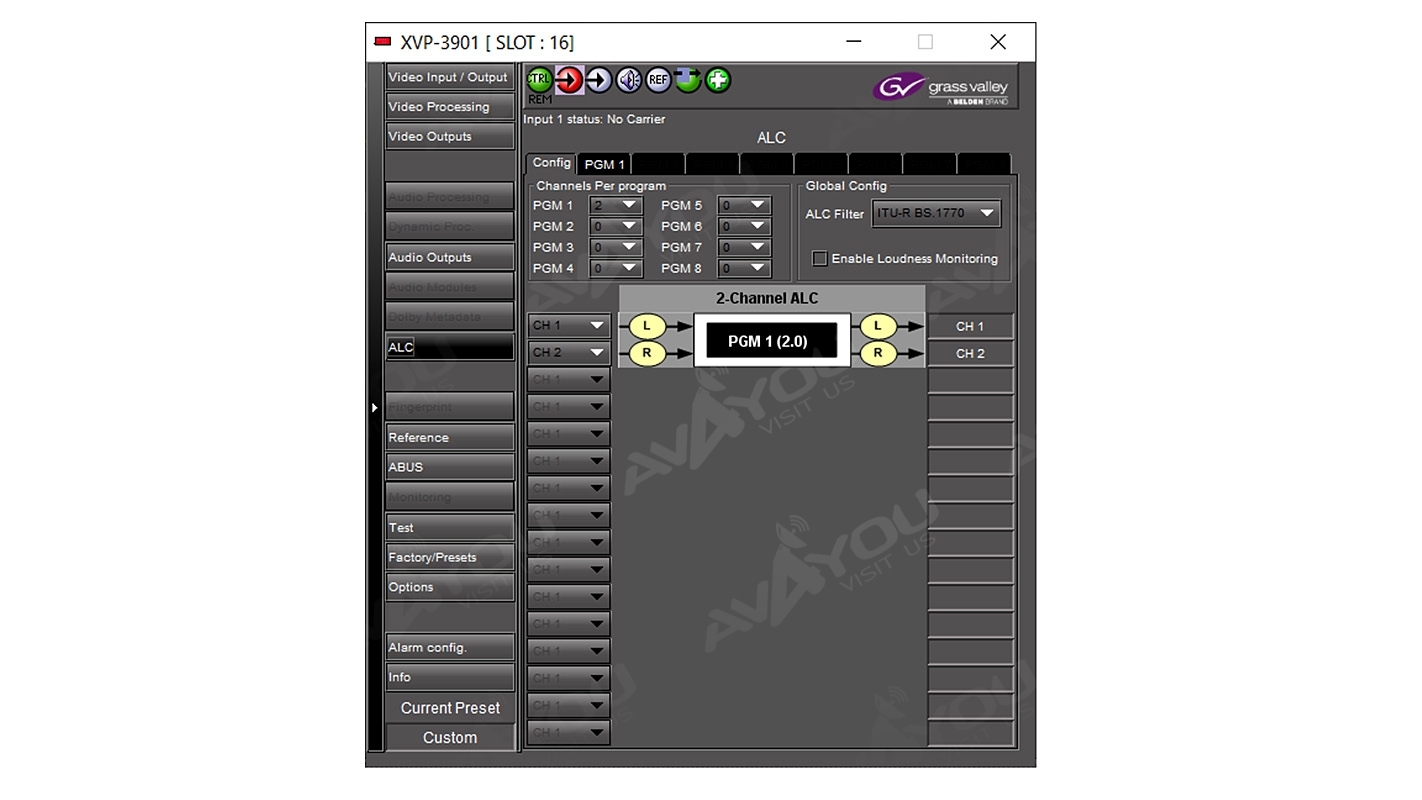Select the Config tab

coord(551,163)
